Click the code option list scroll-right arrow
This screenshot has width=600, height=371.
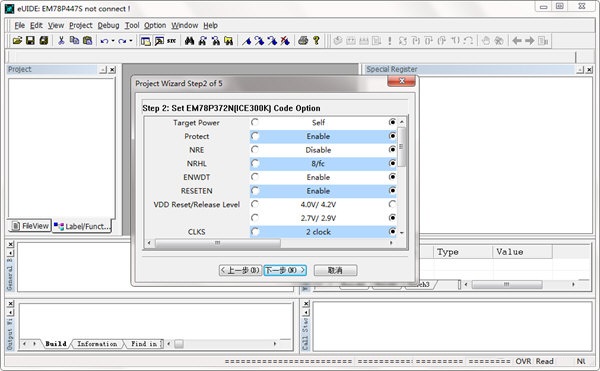(391, 243)
